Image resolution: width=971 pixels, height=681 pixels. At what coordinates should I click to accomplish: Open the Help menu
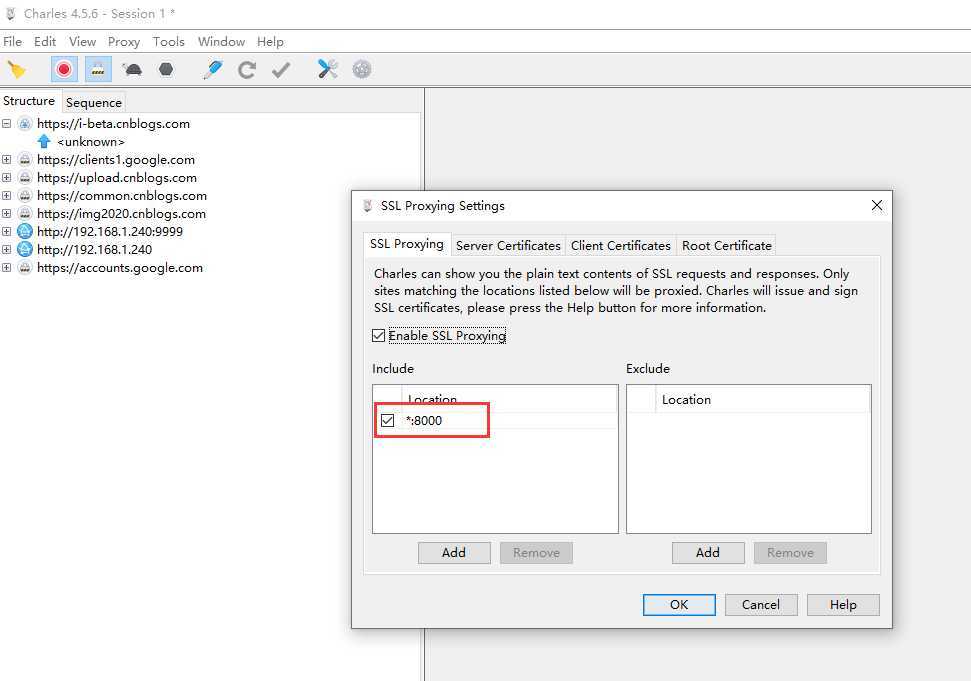270,41
